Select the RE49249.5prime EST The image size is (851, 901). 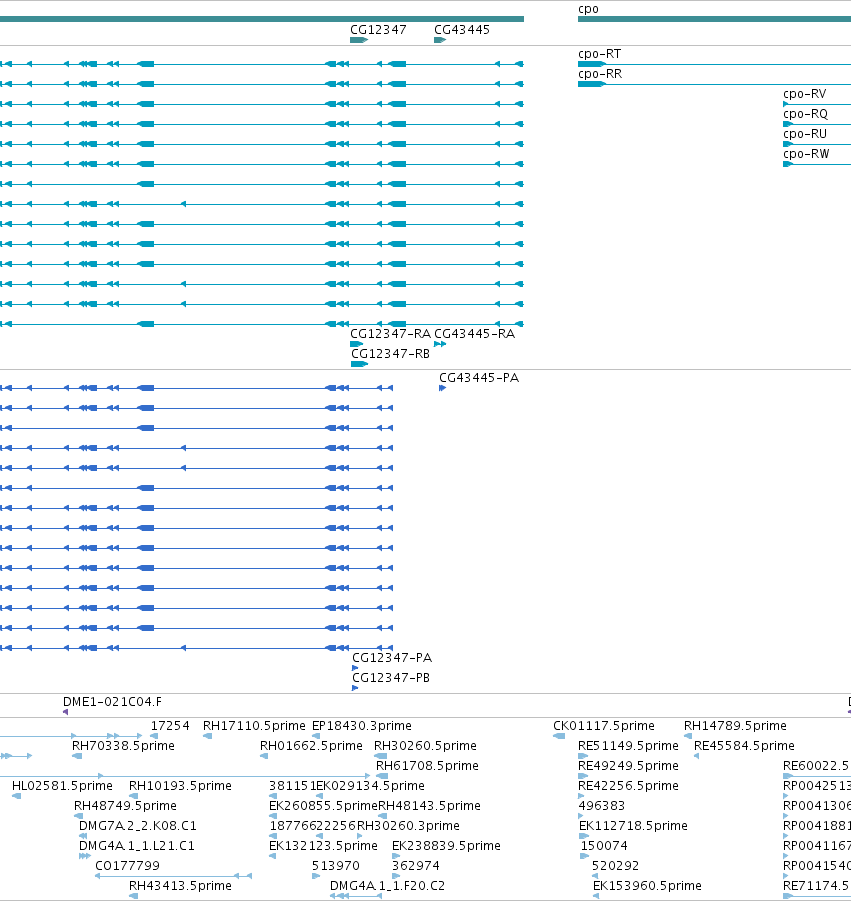(628, 766)
